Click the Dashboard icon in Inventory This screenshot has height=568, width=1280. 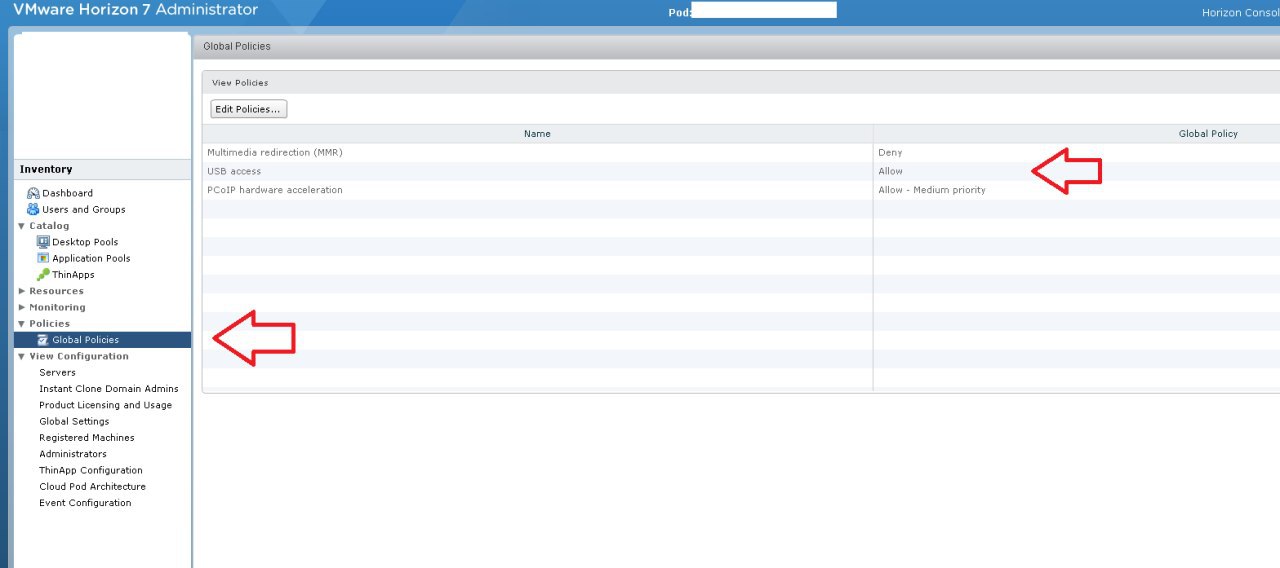tap(33, 193)
